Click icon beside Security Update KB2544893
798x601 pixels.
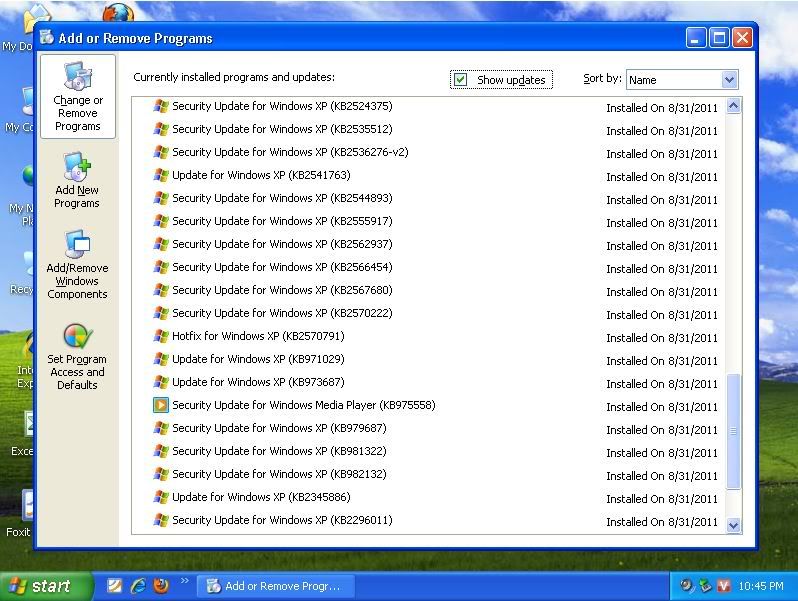click(161, 198)
